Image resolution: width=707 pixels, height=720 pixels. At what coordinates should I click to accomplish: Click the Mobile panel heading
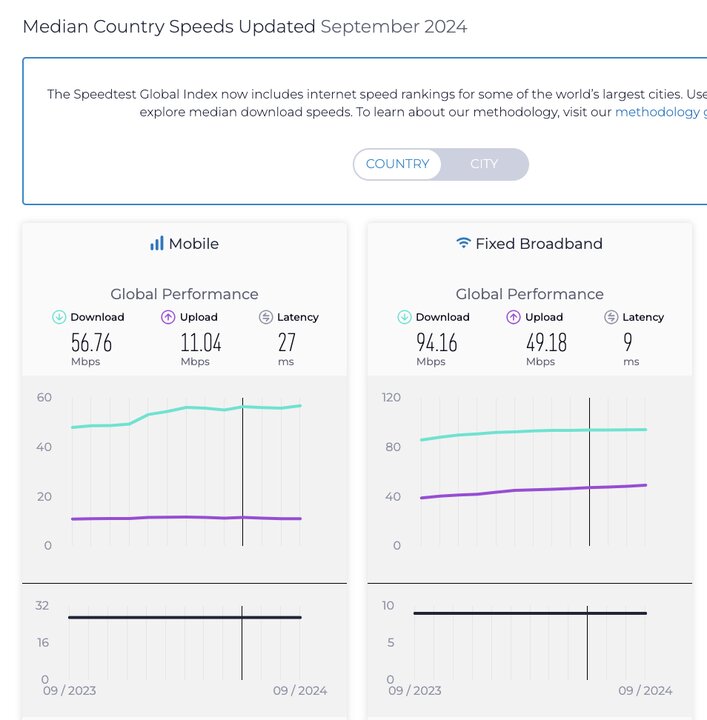193,243
